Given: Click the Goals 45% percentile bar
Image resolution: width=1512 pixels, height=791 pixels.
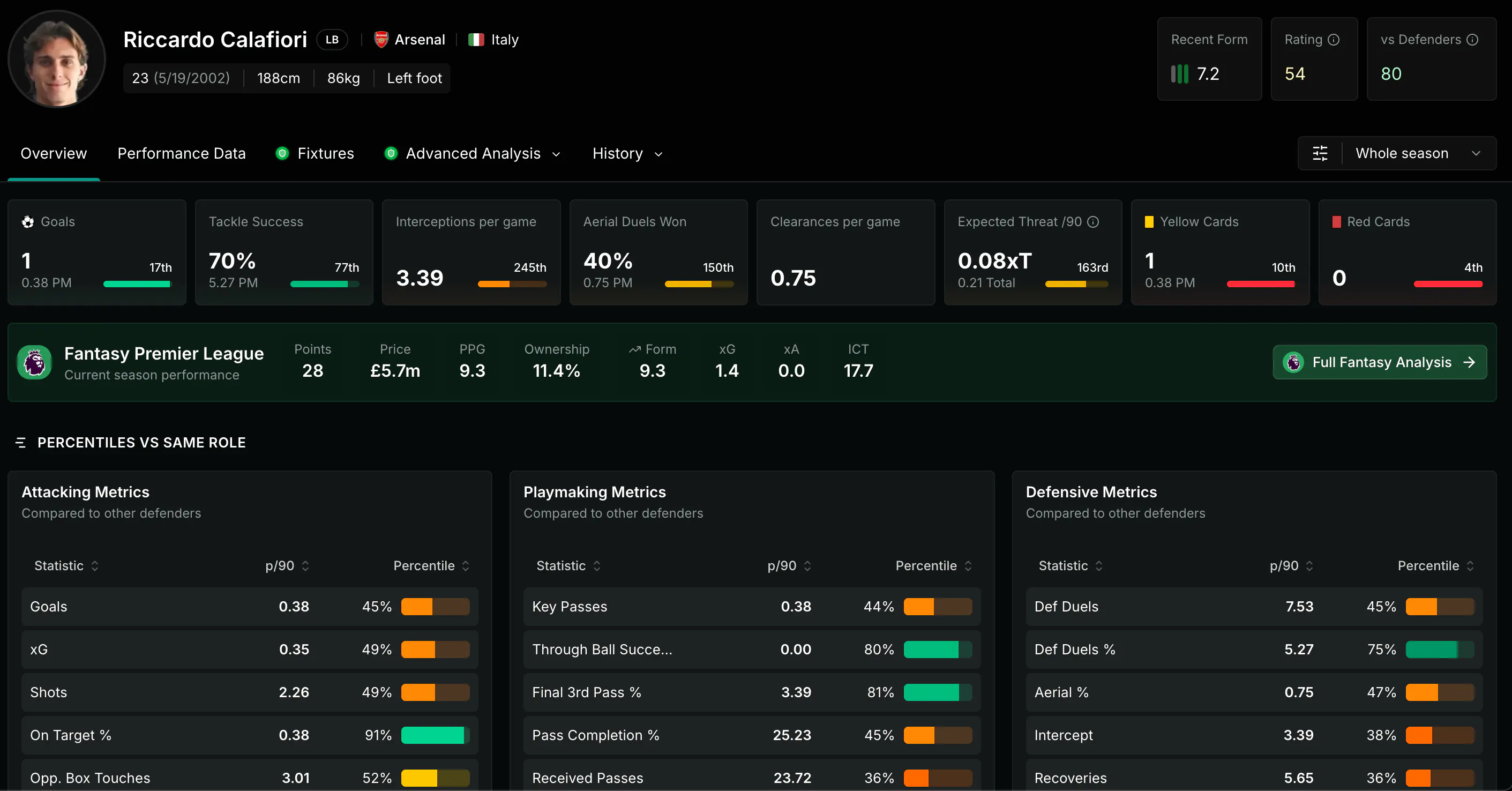Looking at the screenshot, I should (x=436, y=607).
